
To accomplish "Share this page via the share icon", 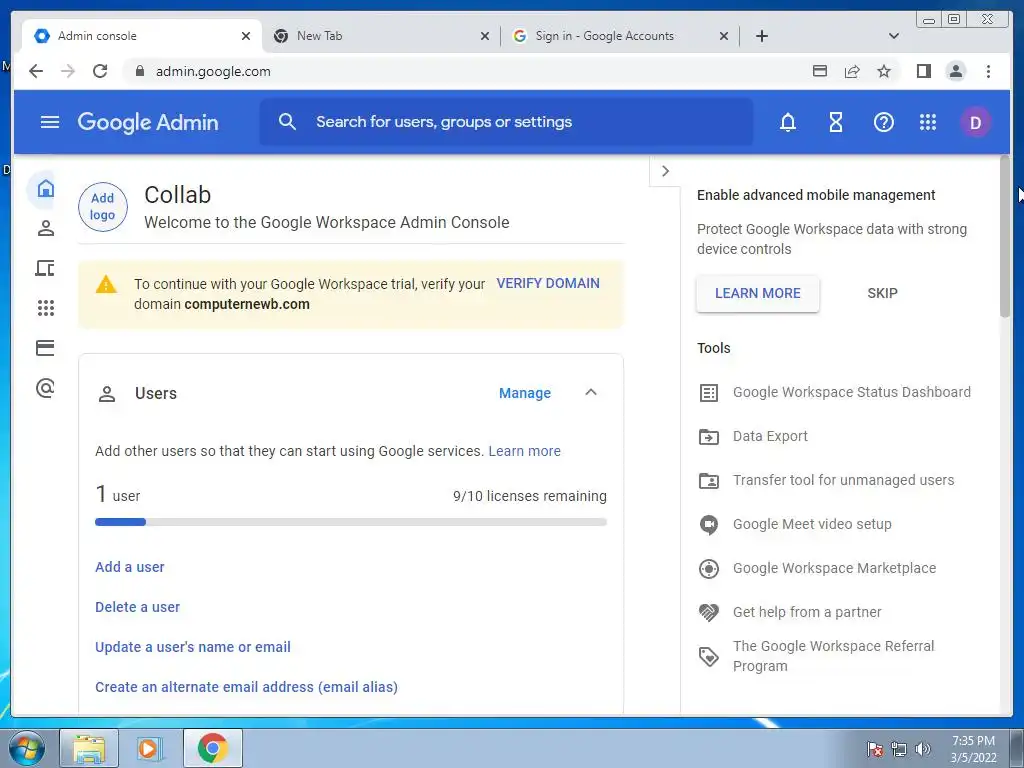I will [x=852, y=71].
